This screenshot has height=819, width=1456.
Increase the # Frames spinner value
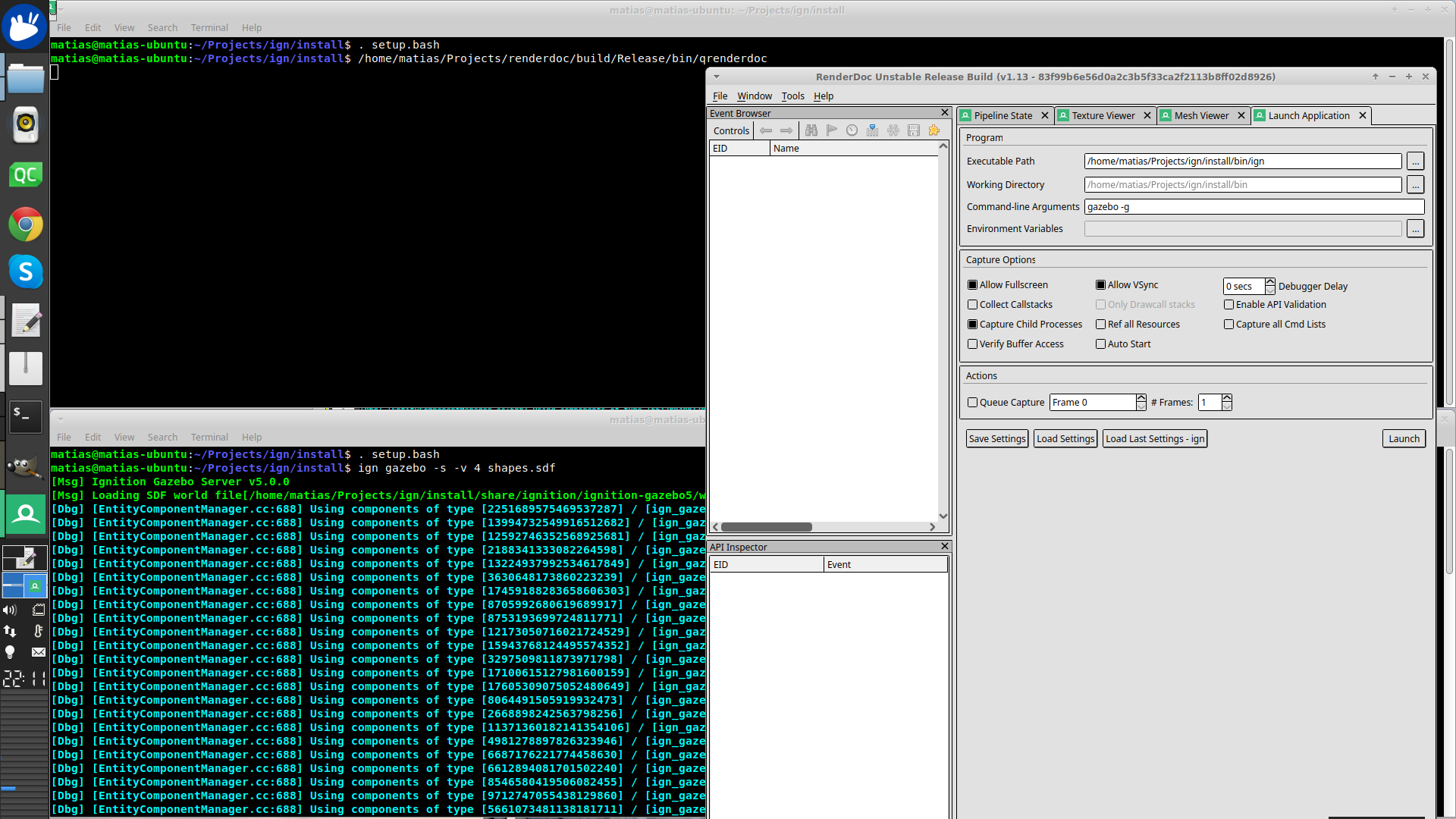(1227, 398)
